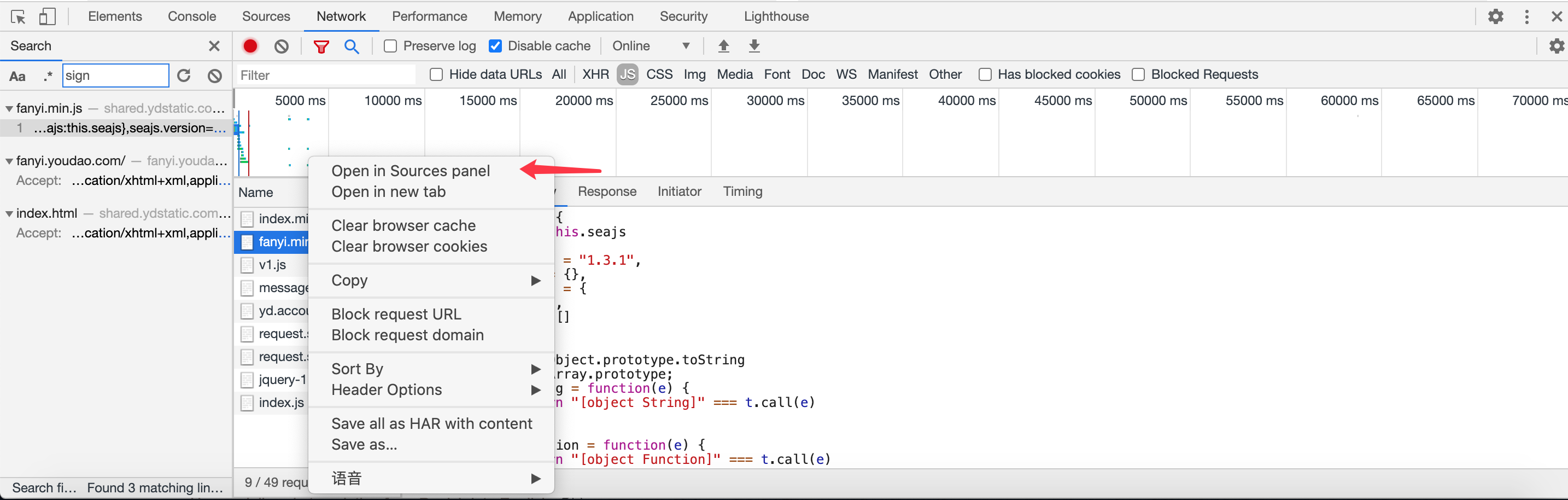Viewport: 1568px width, 500px height.
Task: Choose Block request domain
Action: tap(431, 335)
